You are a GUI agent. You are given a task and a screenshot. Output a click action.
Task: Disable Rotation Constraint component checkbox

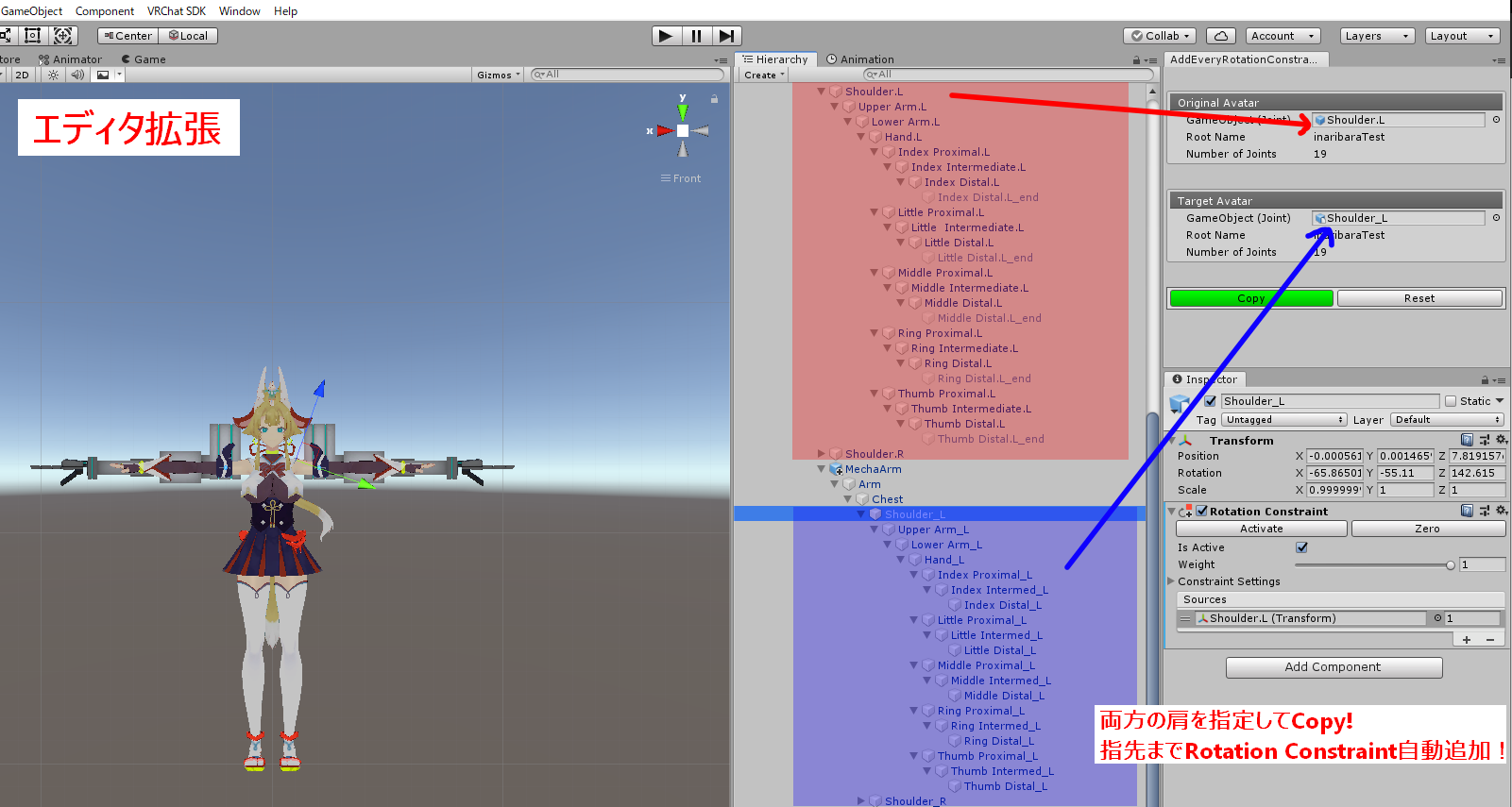tap(1202, 512)
